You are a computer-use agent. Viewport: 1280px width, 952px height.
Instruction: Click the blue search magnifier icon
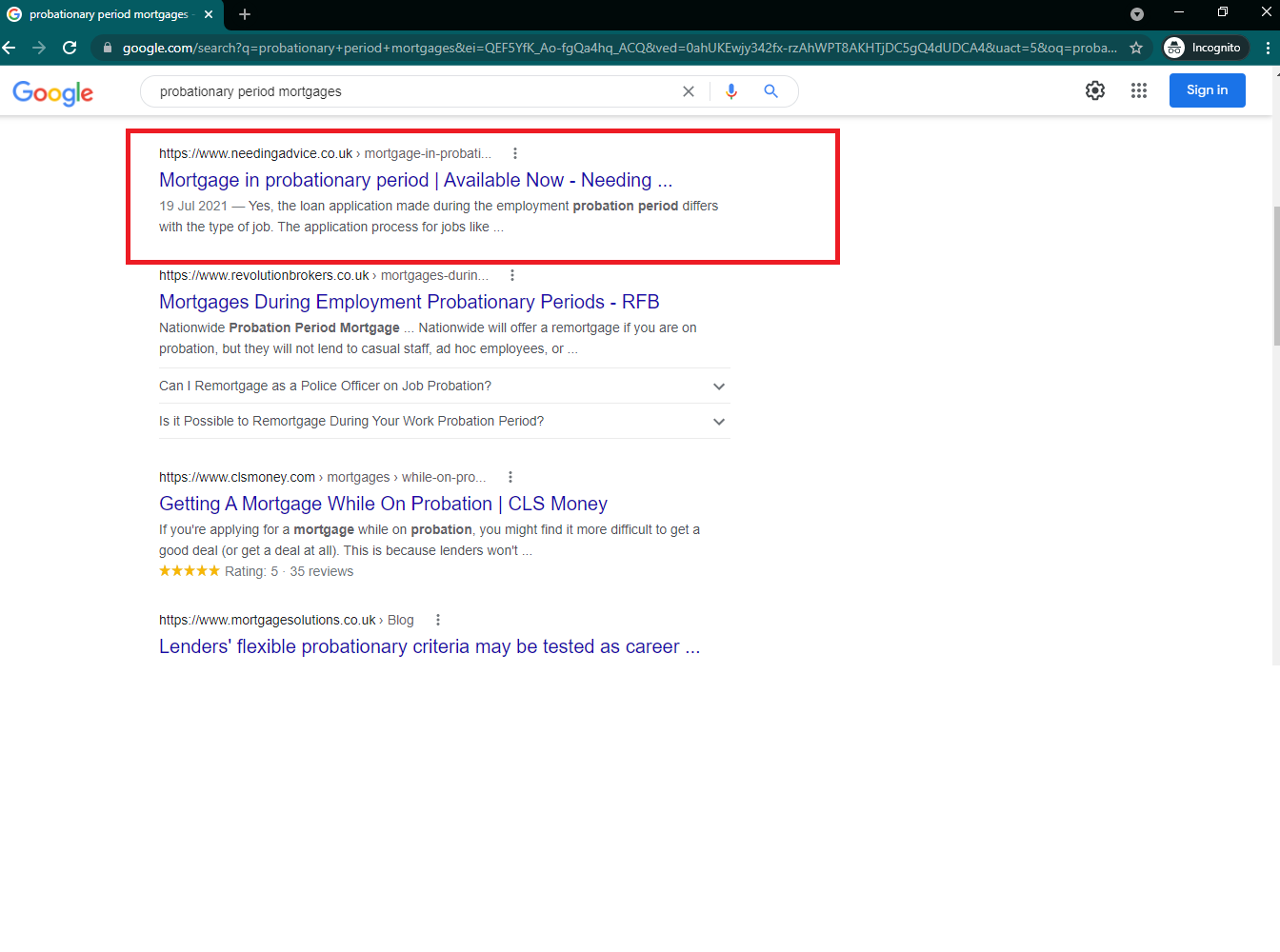(x=770, y=91)
